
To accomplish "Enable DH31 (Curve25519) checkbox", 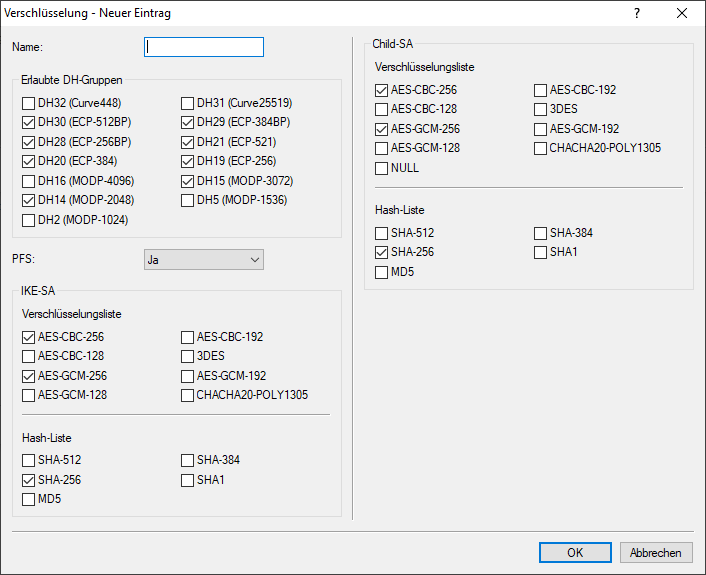I will pyautogui.click(x=188, y=103).
